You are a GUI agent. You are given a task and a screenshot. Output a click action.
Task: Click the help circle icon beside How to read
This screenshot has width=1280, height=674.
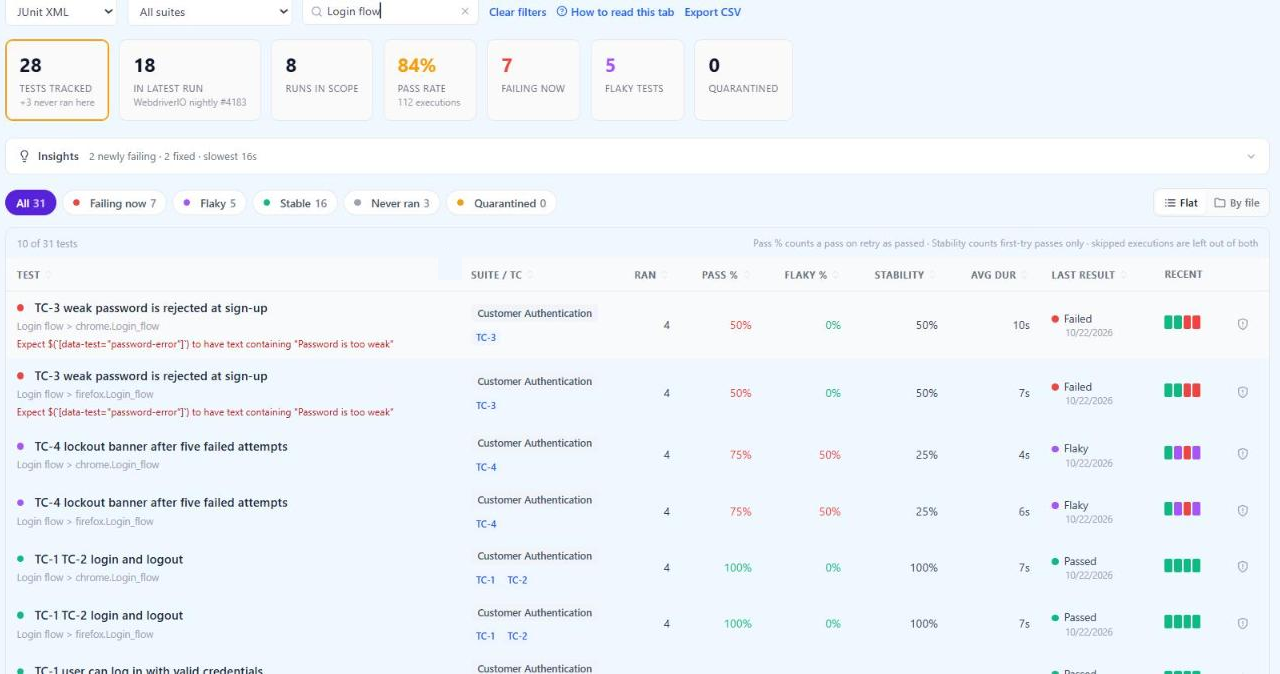click(x=561, y=12)
